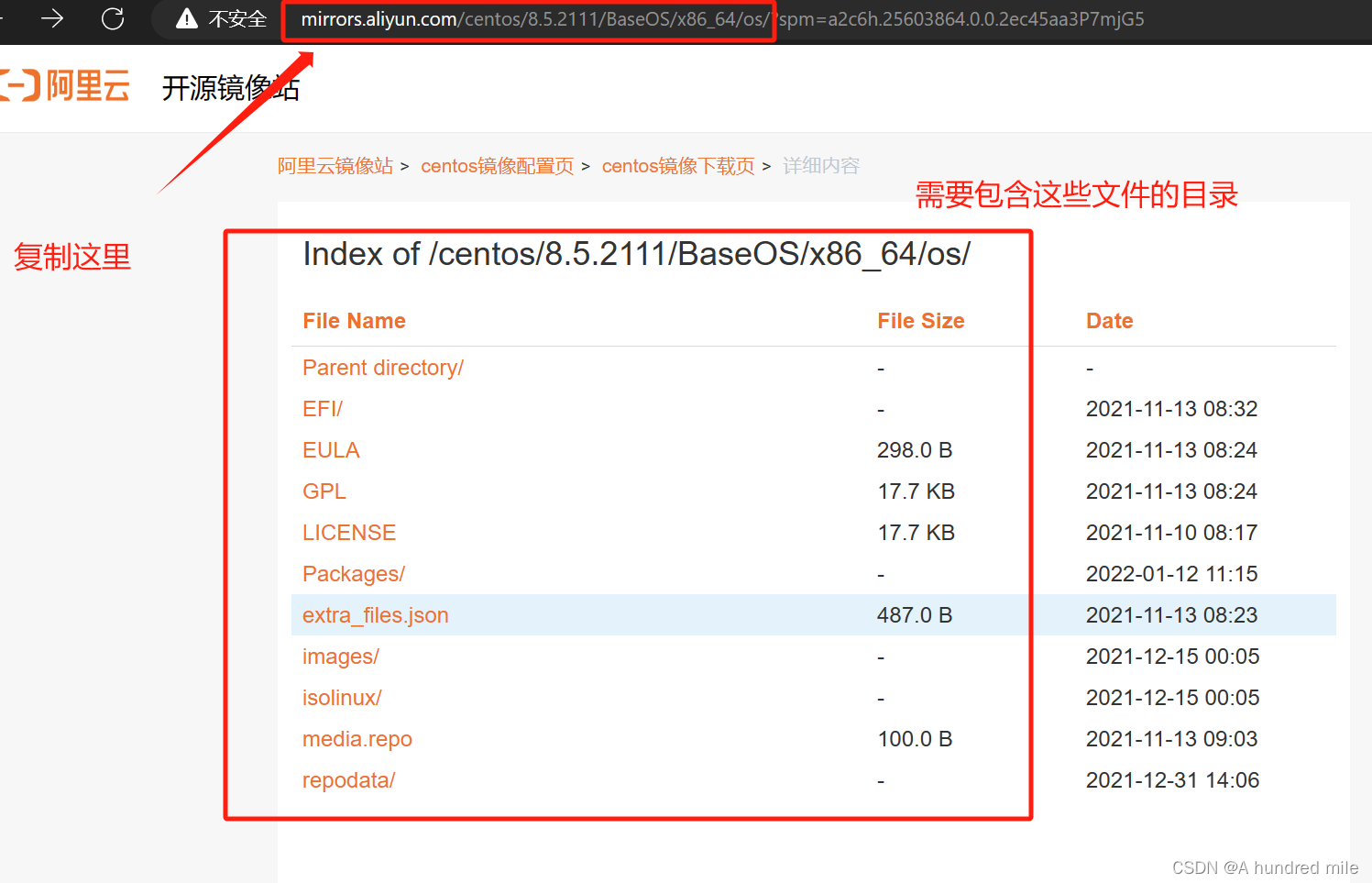Image resolution: width=1372 pixels, height=883 pixels.
Task: Click the 不安全 security label
Action: click(237, 19)
